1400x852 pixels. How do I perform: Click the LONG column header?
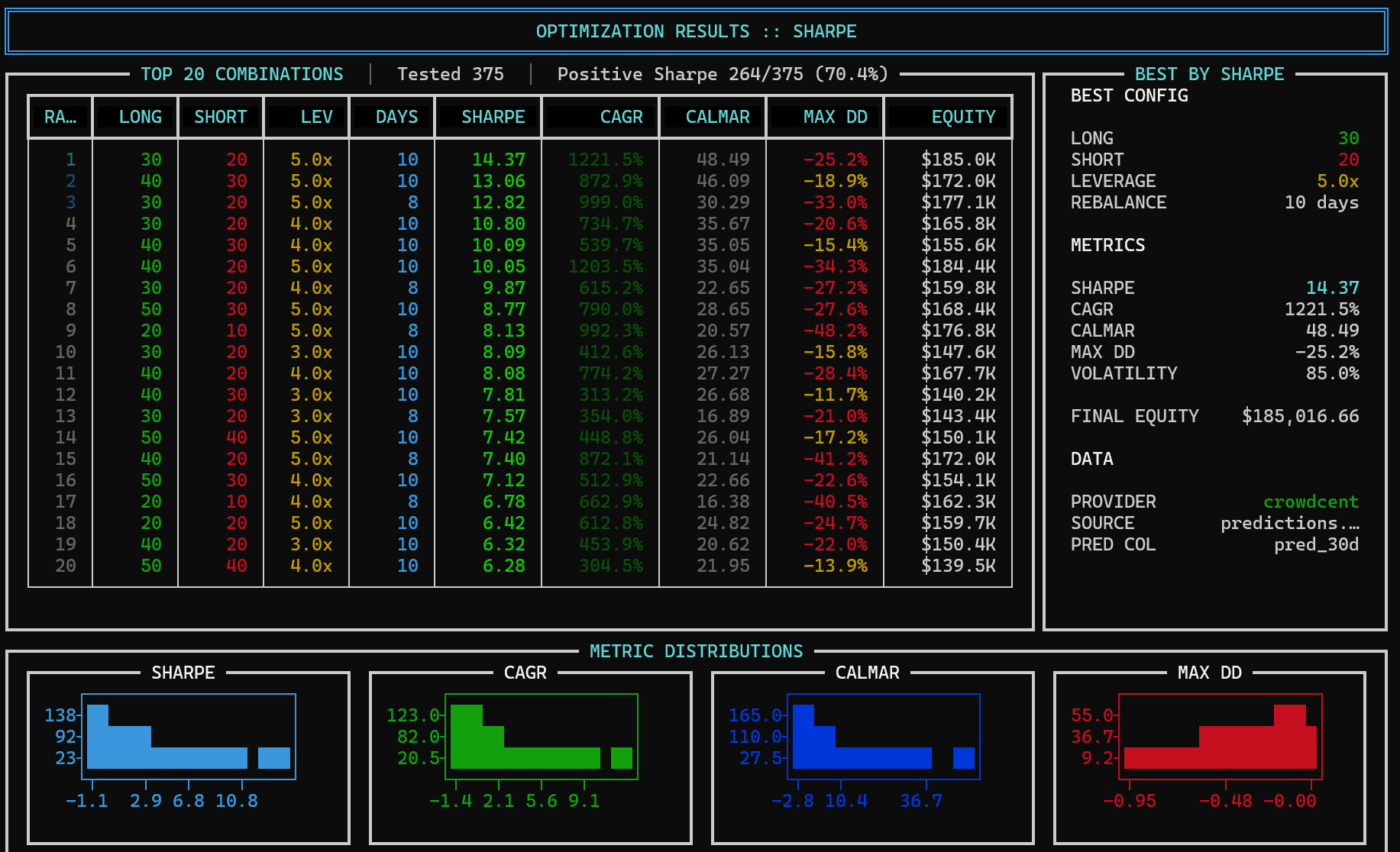[x=140, y=117]
